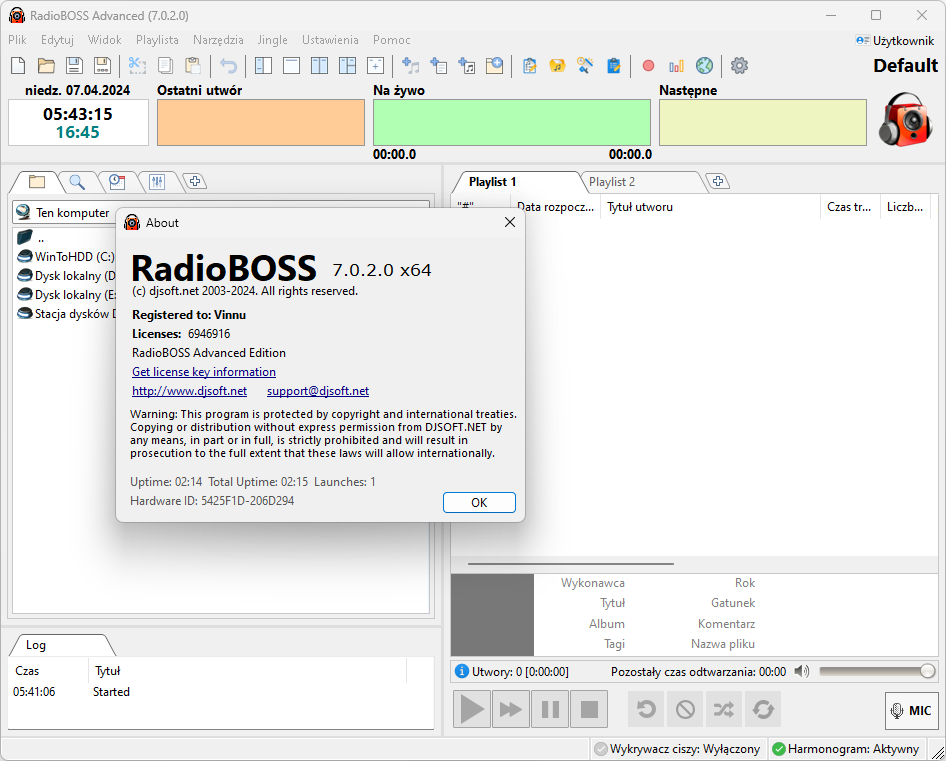Click the Add track music-note icon
946x761 pixels.
pyautogui.click(x=411, y=65)
